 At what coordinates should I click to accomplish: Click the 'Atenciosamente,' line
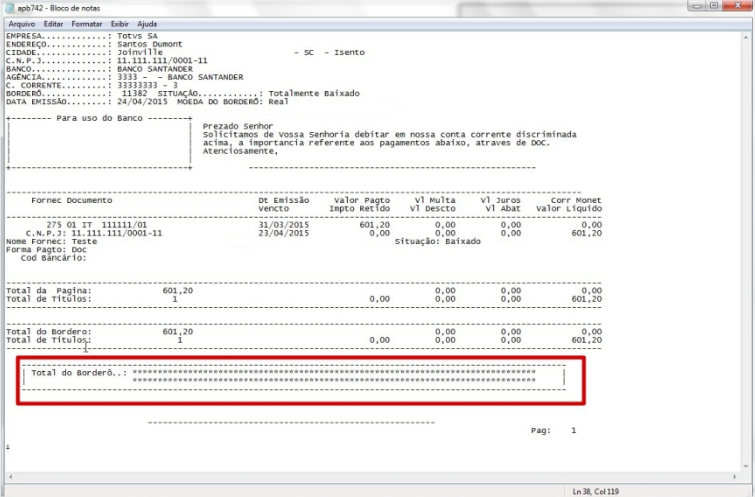coord(240,151)
